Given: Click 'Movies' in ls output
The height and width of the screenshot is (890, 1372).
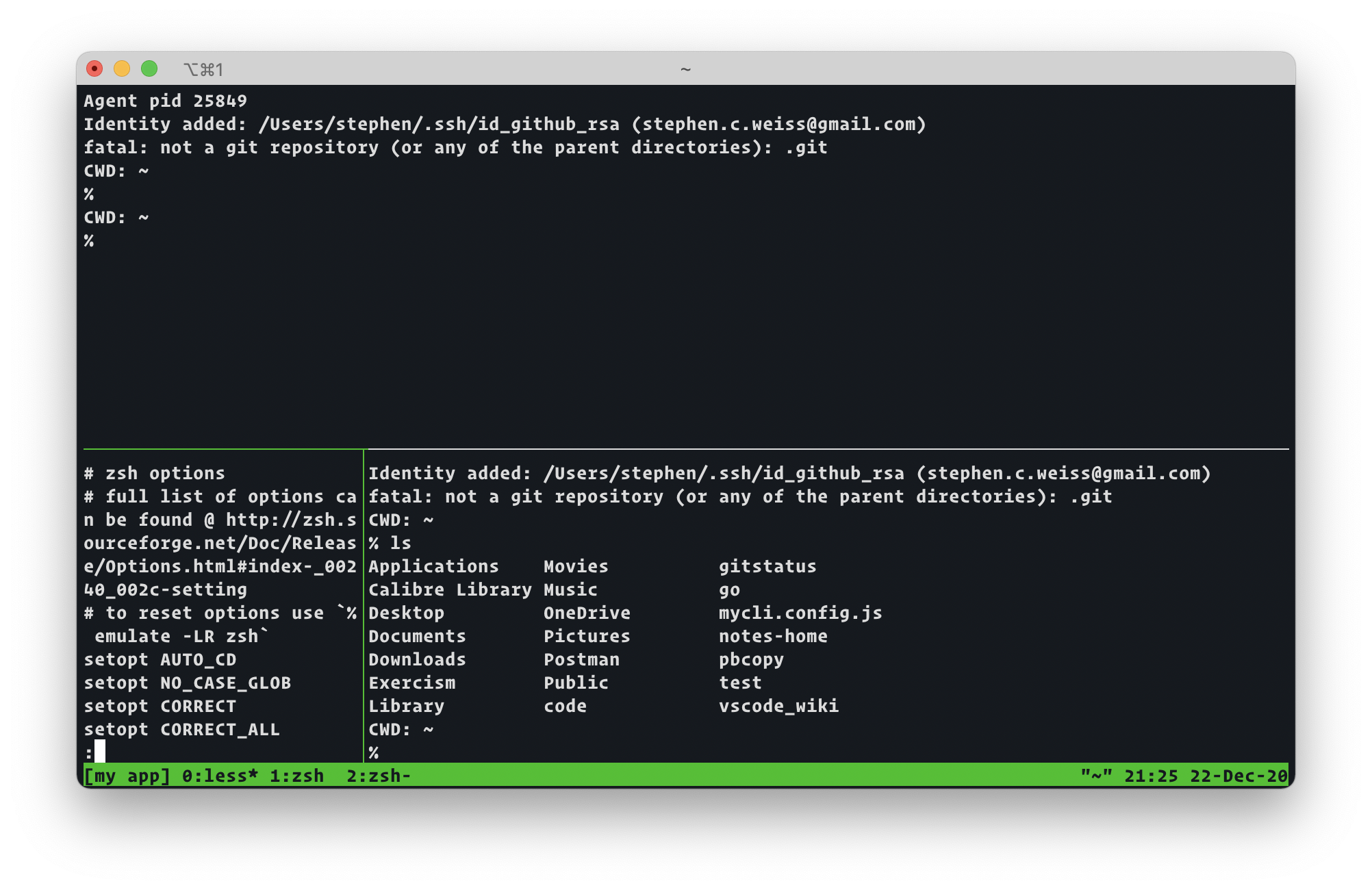Looking at the screenshot, I should (576, 566).
